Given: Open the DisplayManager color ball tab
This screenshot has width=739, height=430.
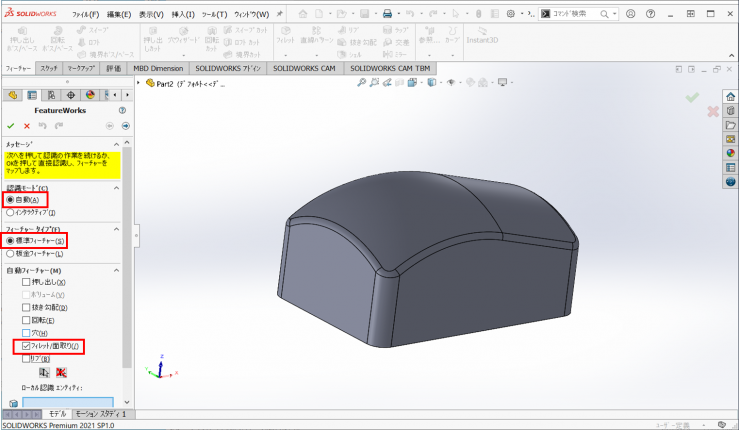Looking at the screenshot, I should tap(90, 94).
